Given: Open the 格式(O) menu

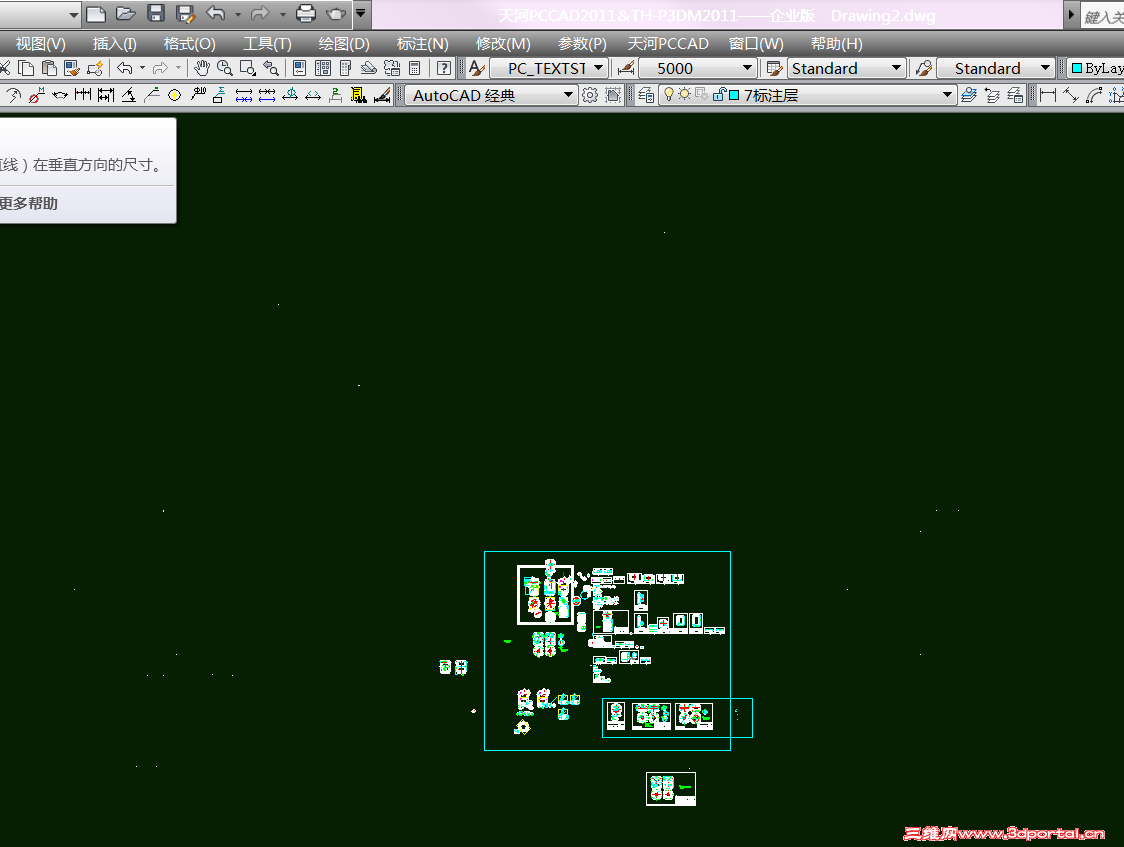Looking at the screenshot, I should (x=189, y=44).
